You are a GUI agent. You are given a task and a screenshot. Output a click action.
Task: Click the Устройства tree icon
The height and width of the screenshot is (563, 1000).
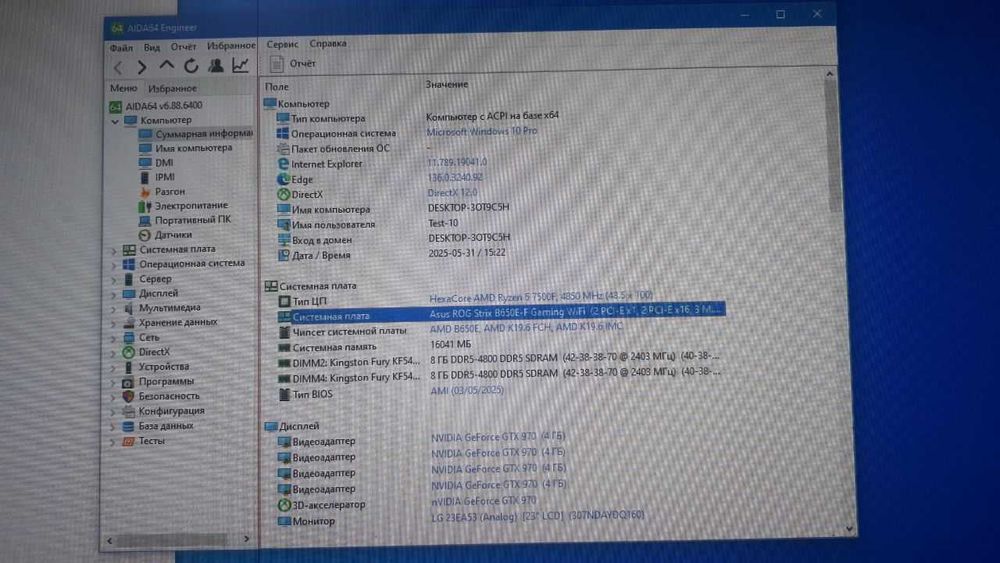pyautogui.click(x=129, y=367)
